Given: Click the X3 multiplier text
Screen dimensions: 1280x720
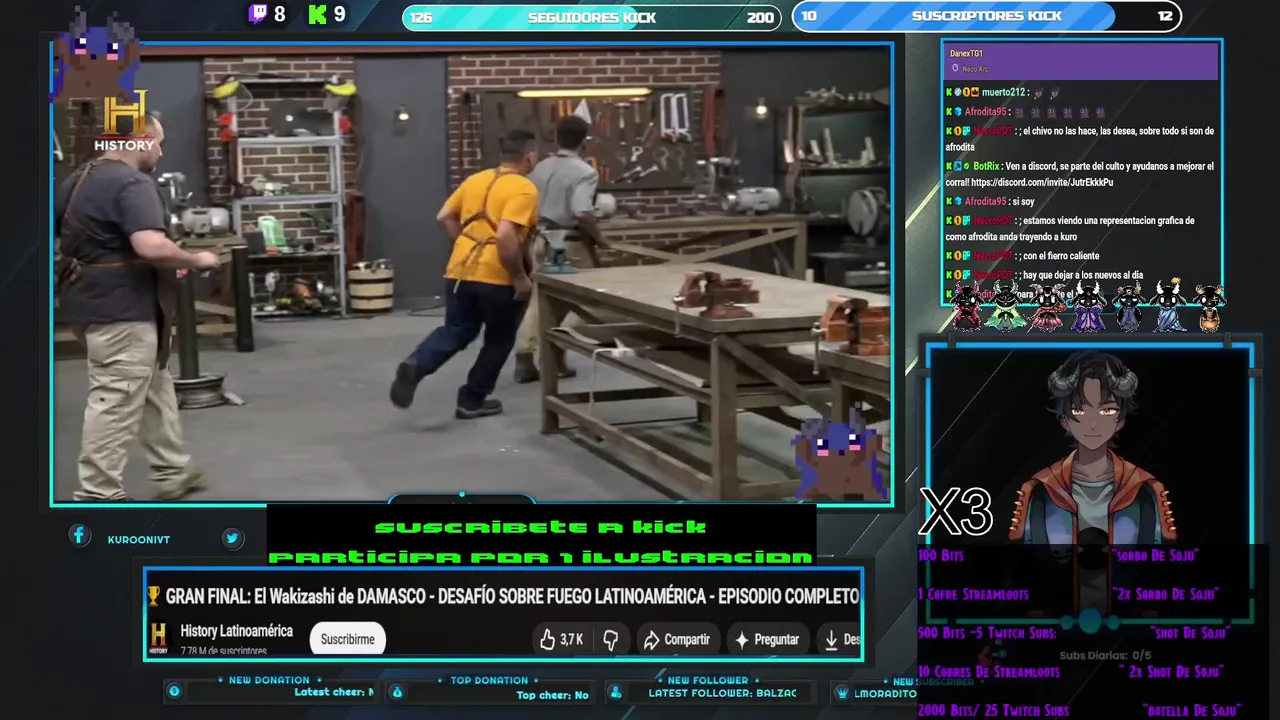Looking at the screenshot, I should (956, 513).
